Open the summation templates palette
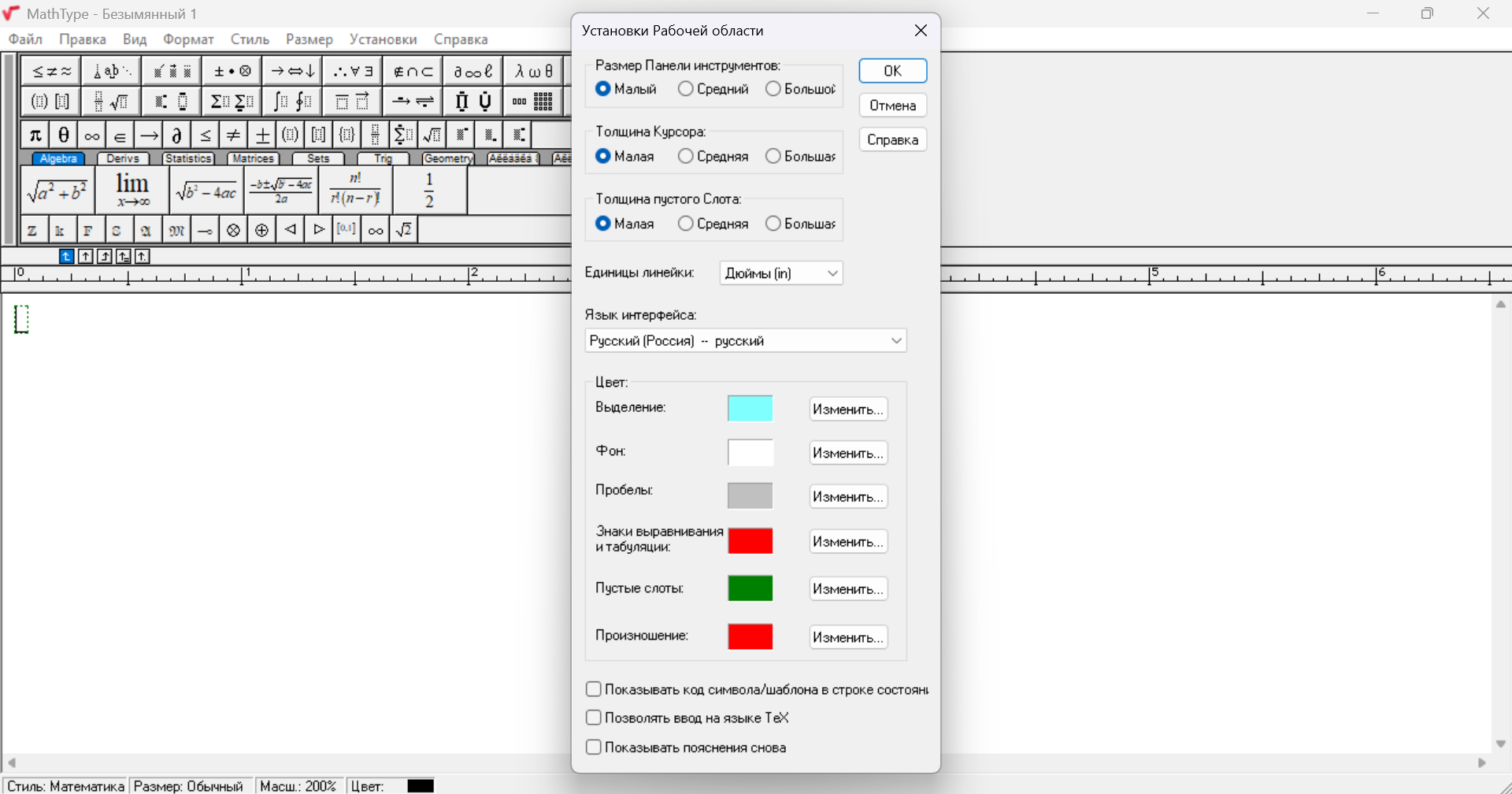The image size is (1512, 794). [232, 102]
